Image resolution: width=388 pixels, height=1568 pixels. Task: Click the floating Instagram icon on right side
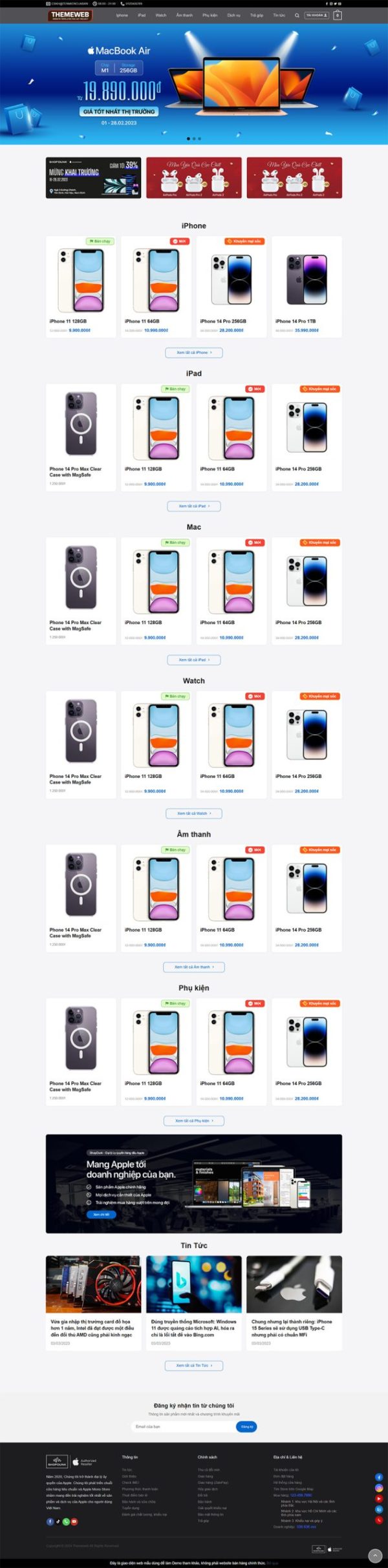(x=379, y=1488)
